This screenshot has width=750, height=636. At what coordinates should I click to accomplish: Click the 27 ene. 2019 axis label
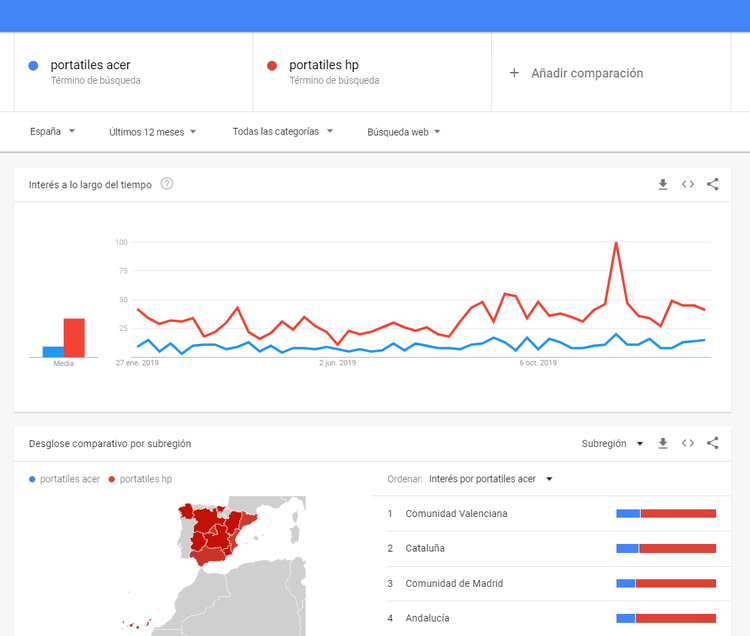(x=137, y=363)
